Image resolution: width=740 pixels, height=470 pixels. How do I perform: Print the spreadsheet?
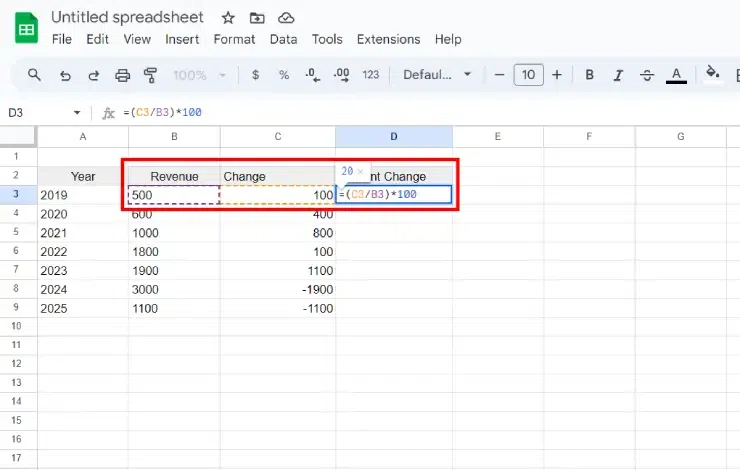click(123, 75)
